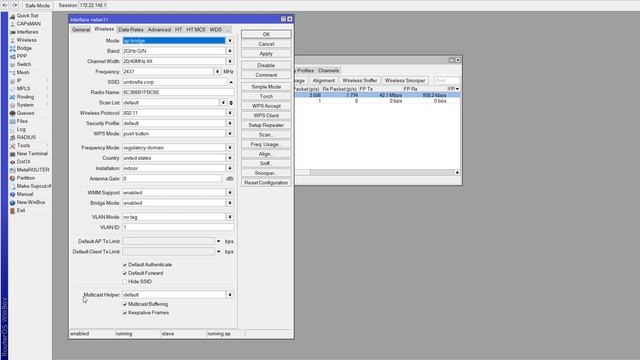Viewport: 640px width, 360px height.
Task: Toggle Default Authenticate checkbox
Action: (125, 265)
